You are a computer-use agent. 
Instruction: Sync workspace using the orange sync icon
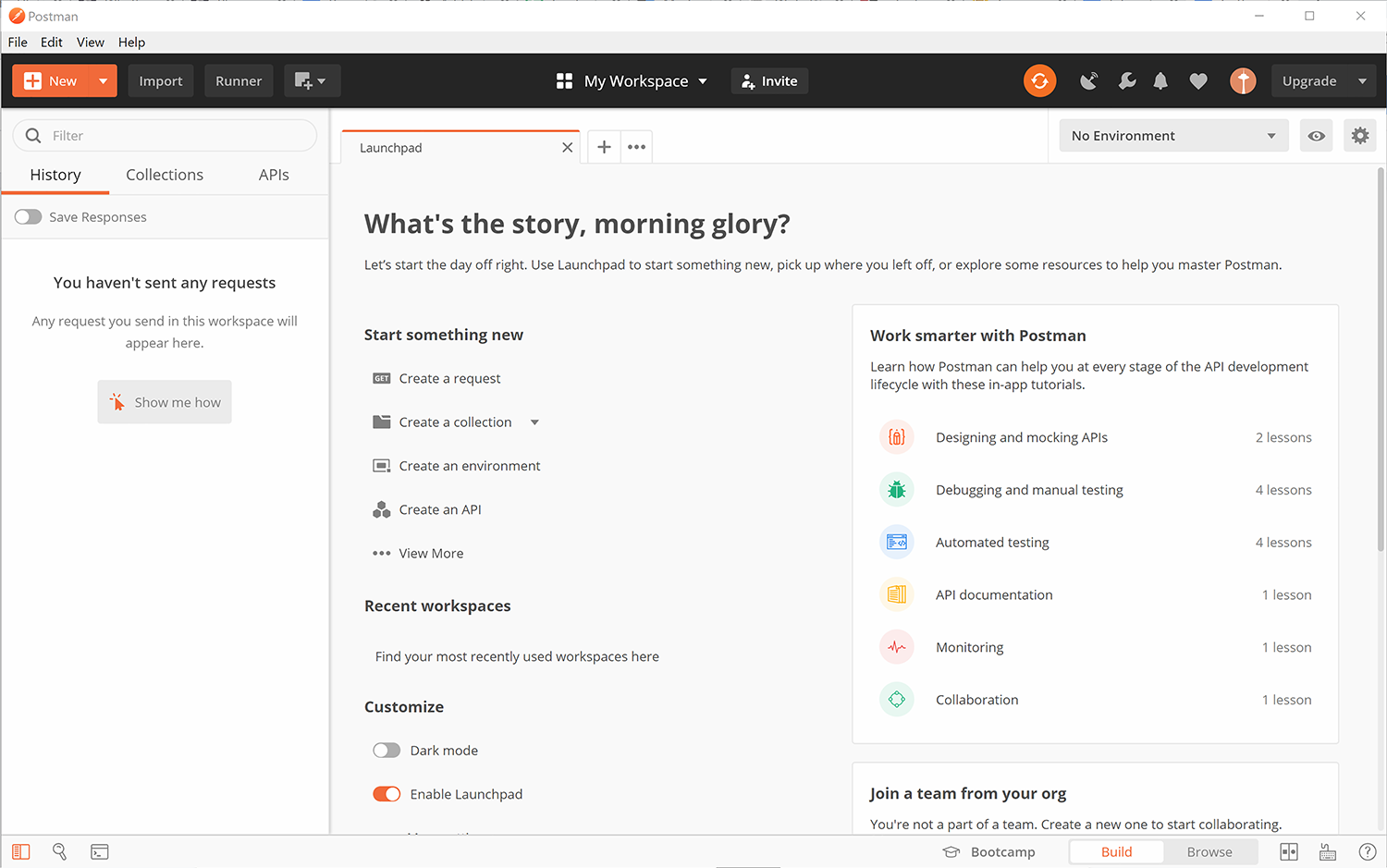pyautogui.click(x=1039, y=80)
